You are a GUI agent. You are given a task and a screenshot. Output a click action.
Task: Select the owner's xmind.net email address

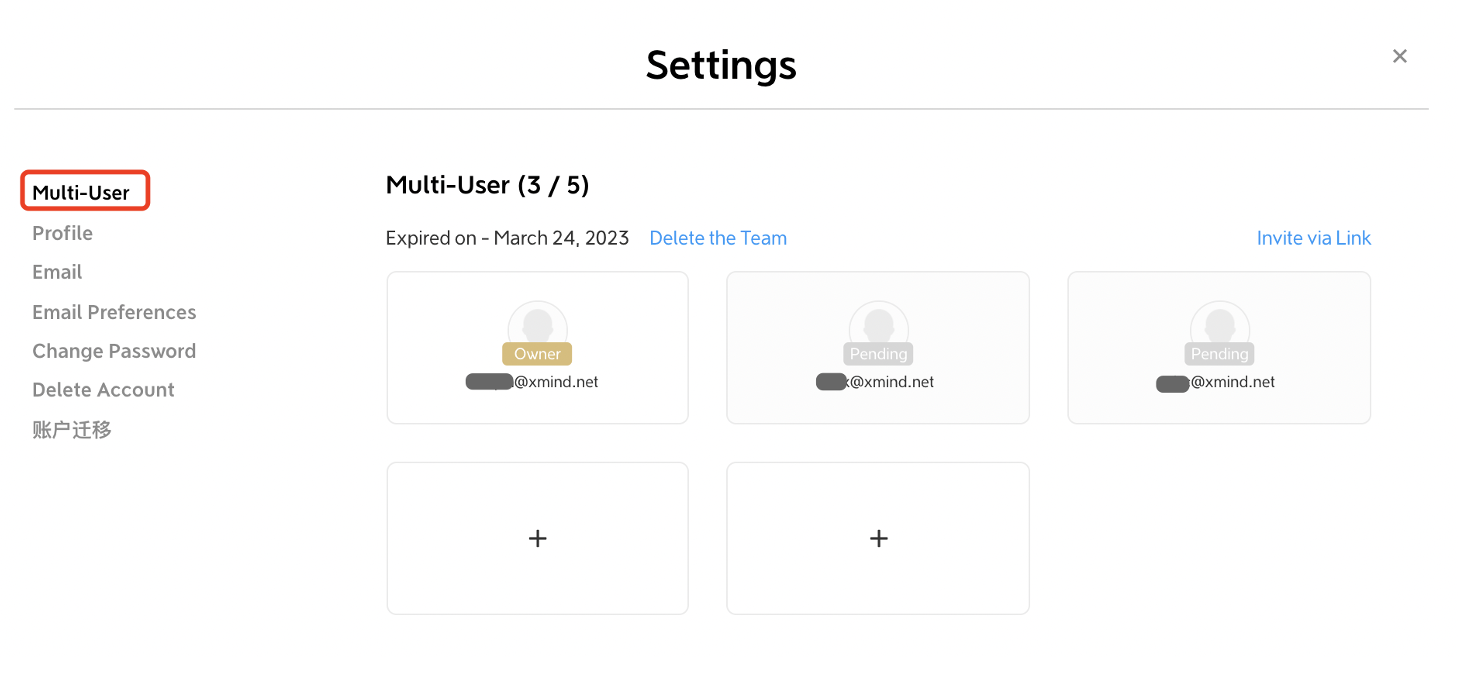click(x=532, y=382)
